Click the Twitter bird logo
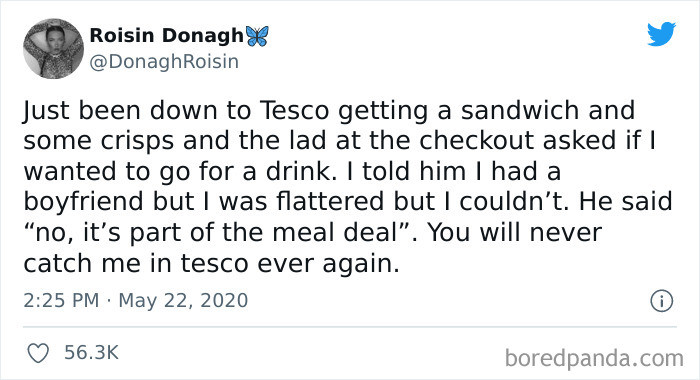Viewport: 700px width, 380px height. pos(661,34)
